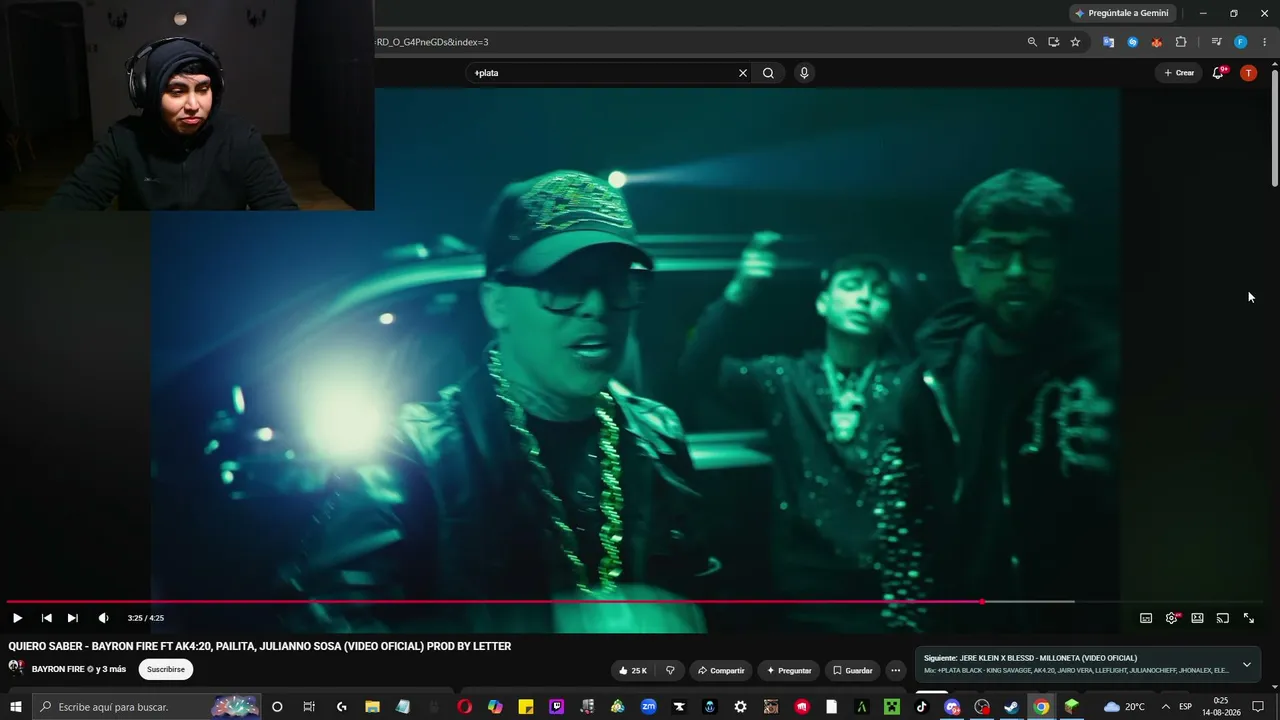Viewport: 1280px width, 720px height.
Task: Open the Google Translate extension
Action: click(1108, 42)
